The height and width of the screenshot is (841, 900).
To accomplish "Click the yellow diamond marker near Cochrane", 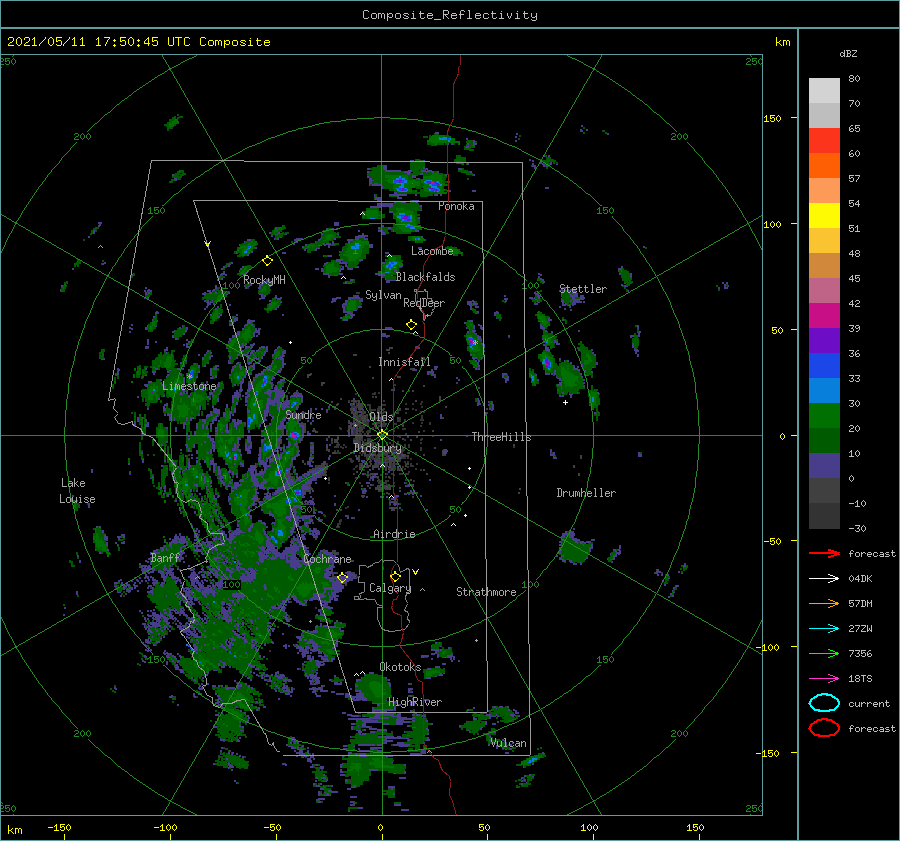I will pos(343,578).
